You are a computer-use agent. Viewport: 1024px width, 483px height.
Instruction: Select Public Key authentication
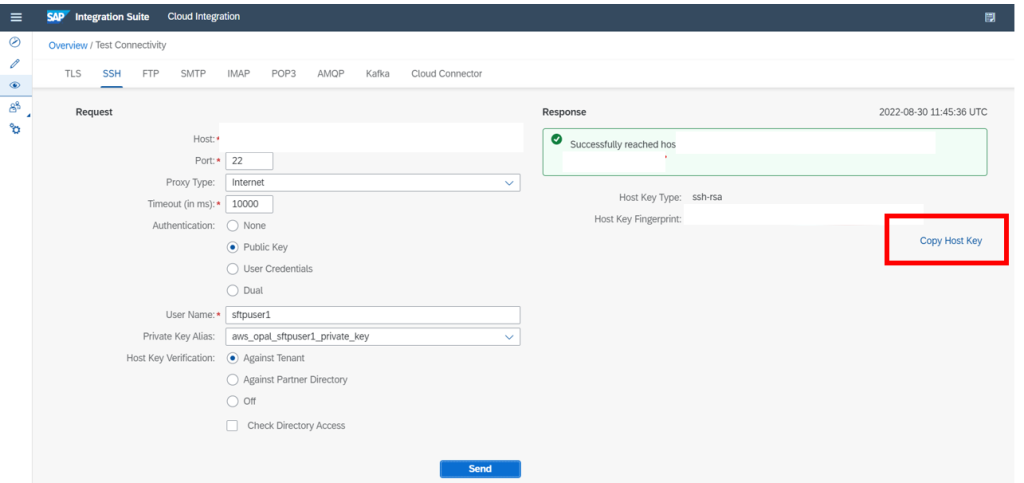232,247
